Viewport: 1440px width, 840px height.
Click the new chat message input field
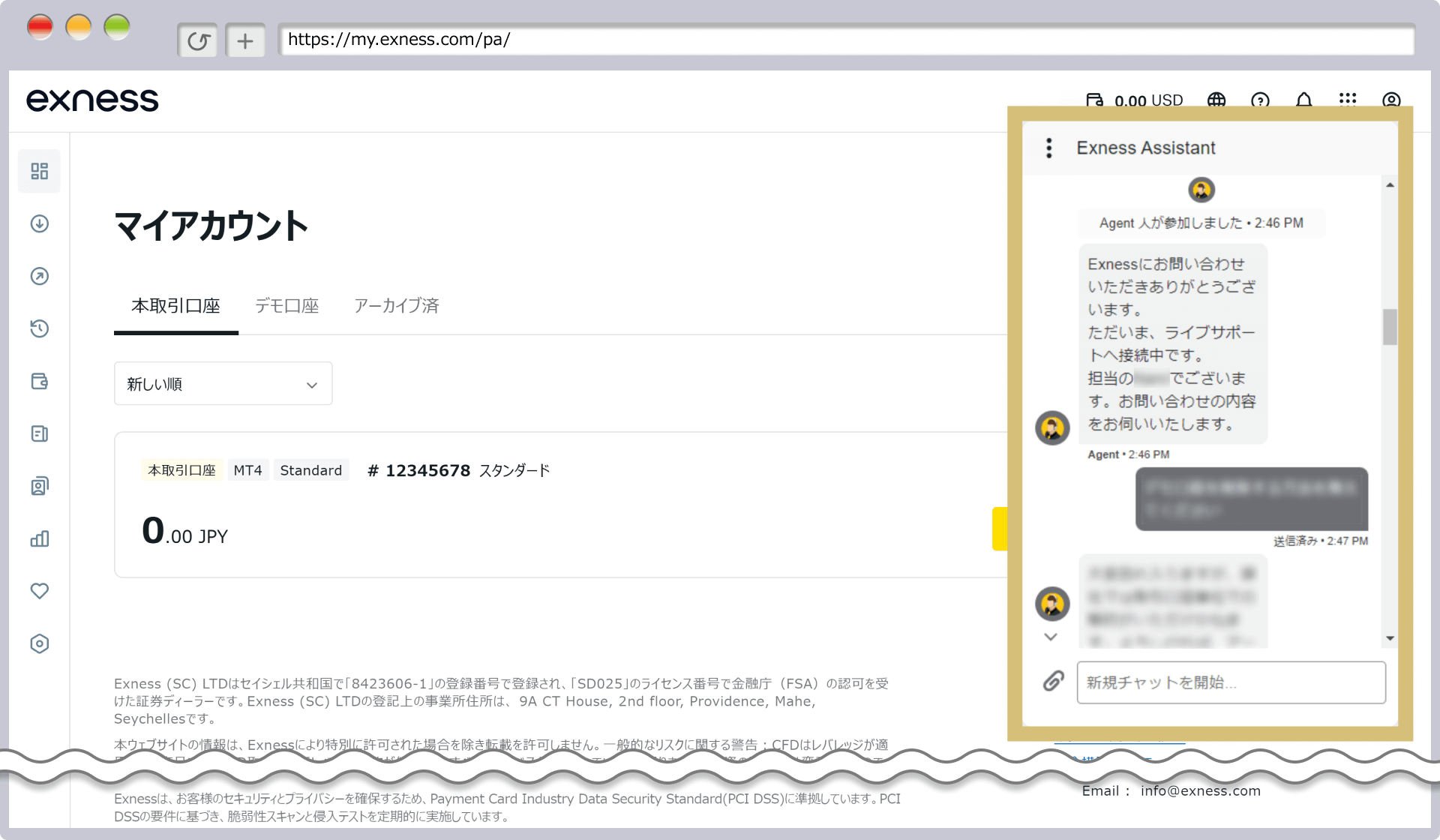[1231, 682]
